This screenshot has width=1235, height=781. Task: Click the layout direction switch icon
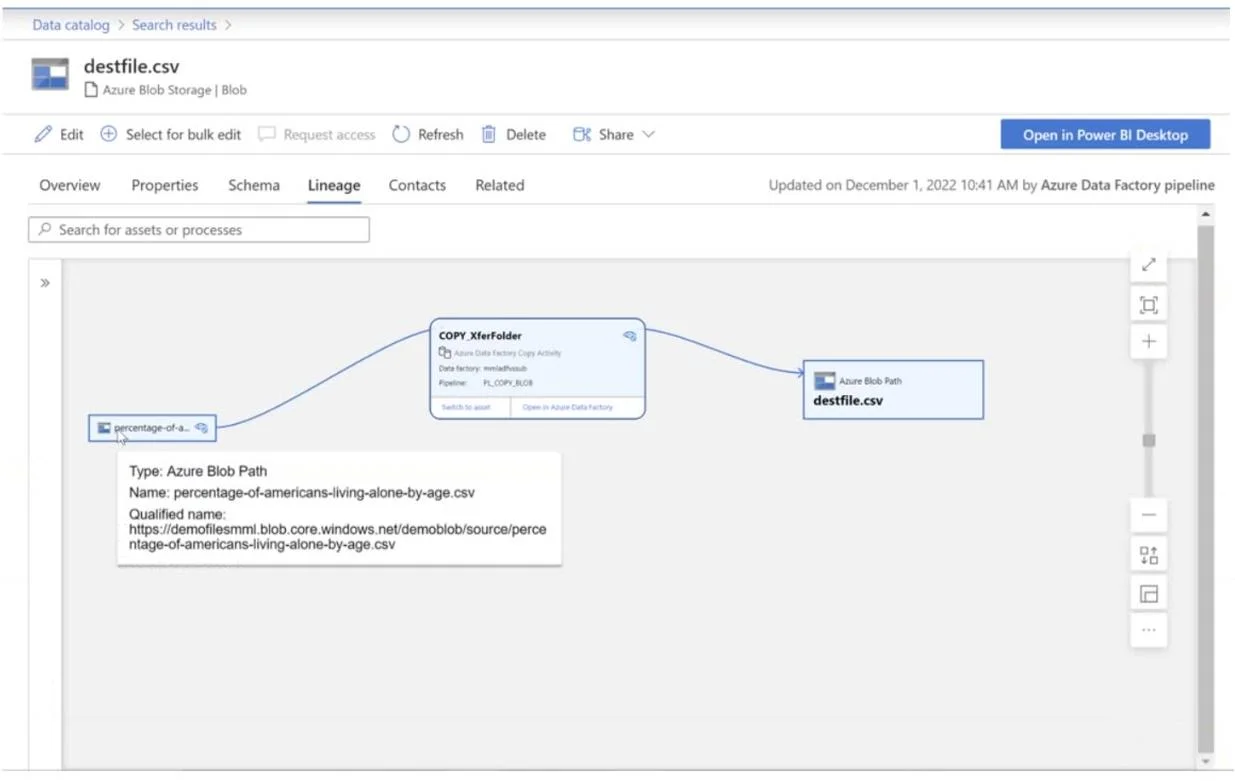click(x=1149, y=555)
